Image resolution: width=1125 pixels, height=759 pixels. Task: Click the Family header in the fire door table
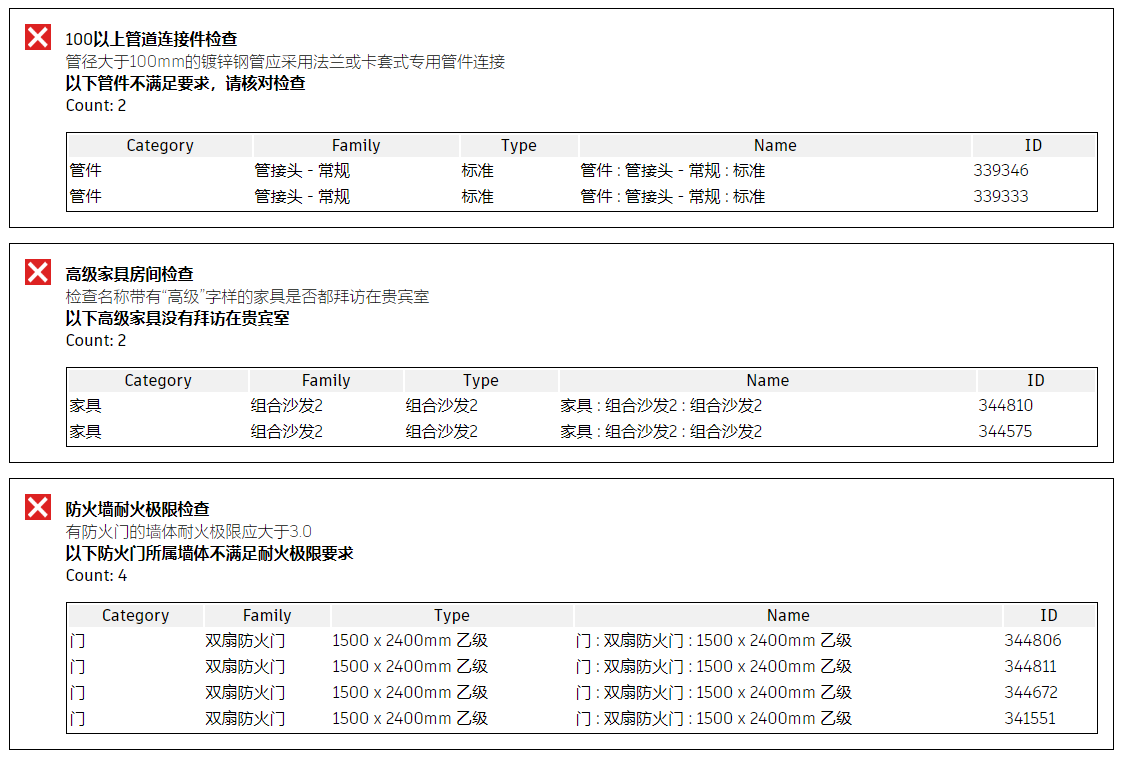coord(267,616)
